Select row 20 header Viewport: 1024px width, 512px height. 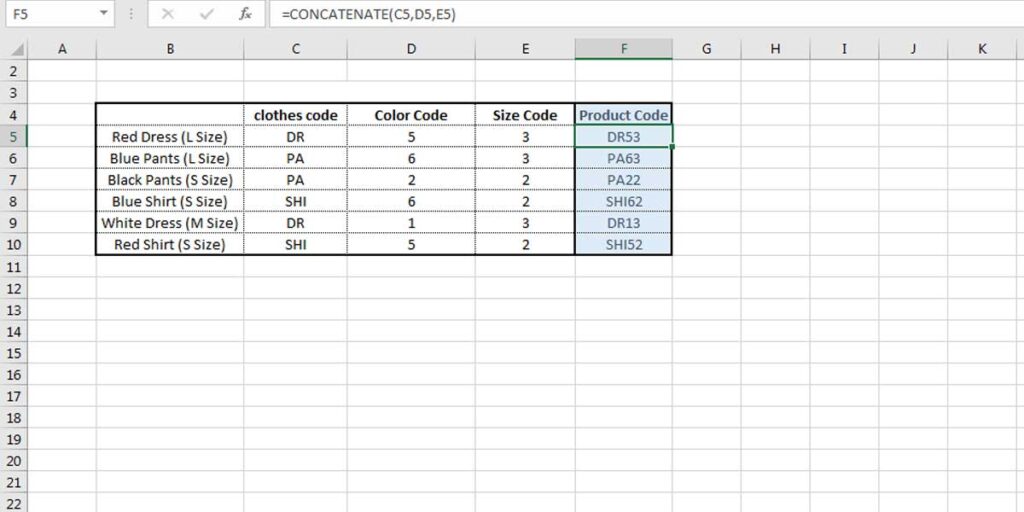click(14, 461)
